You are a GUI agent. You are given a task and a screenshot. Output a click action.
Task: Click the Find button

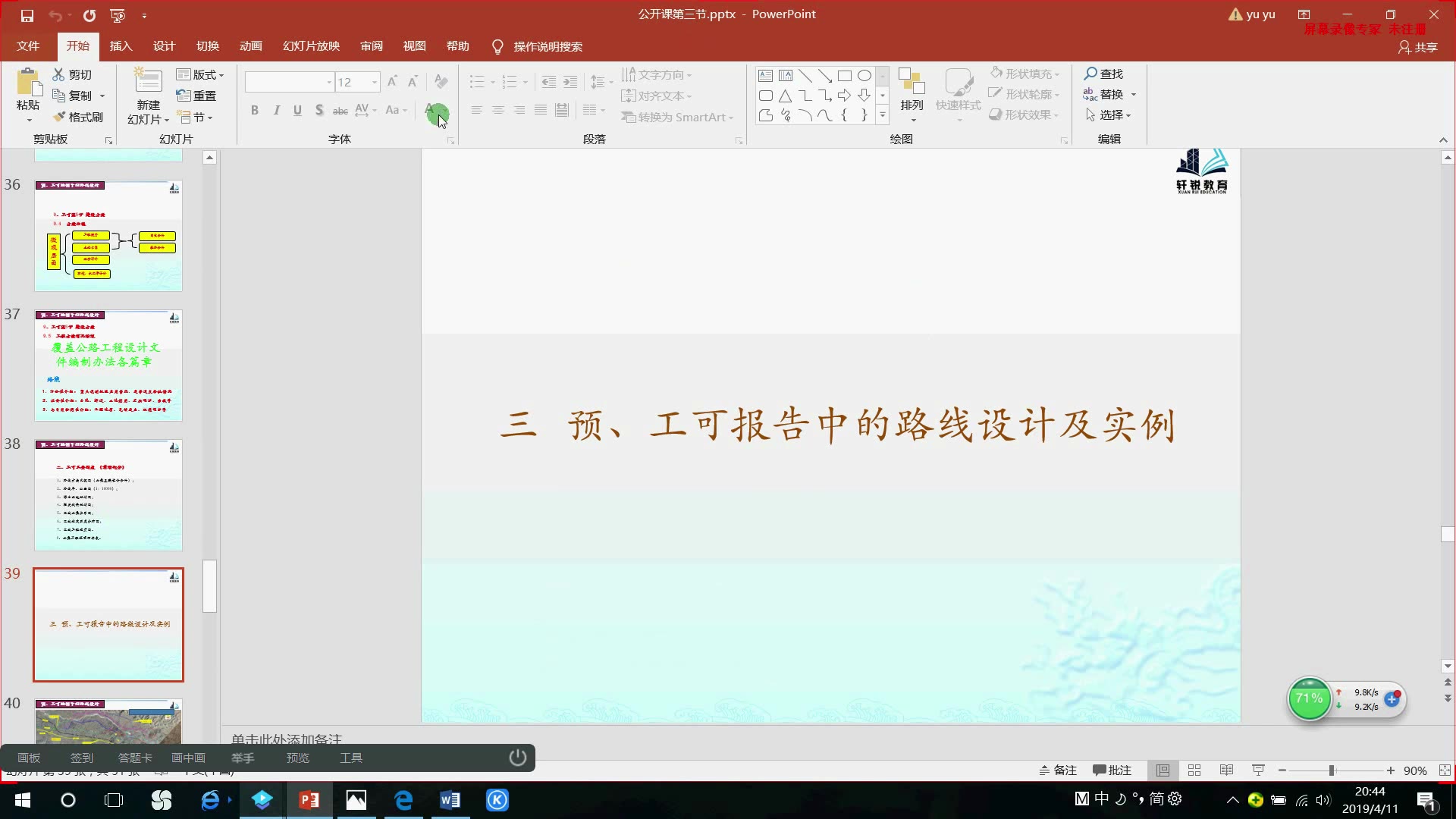[x=1104, y=74]
